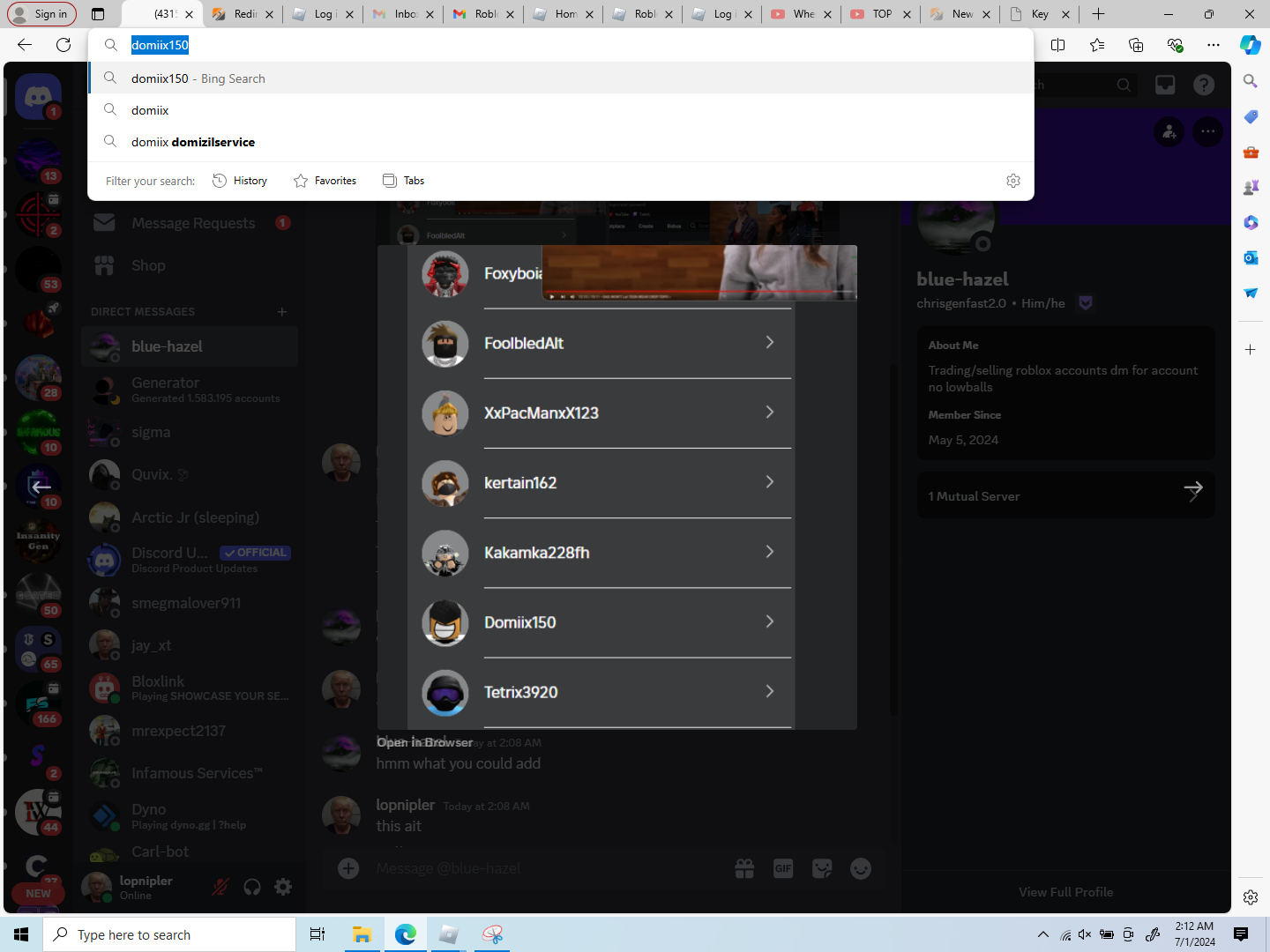Open more options on blue-hazel profile
Image resolution: width=1270 pixels, height=952 pixels.
(1208, 132)
